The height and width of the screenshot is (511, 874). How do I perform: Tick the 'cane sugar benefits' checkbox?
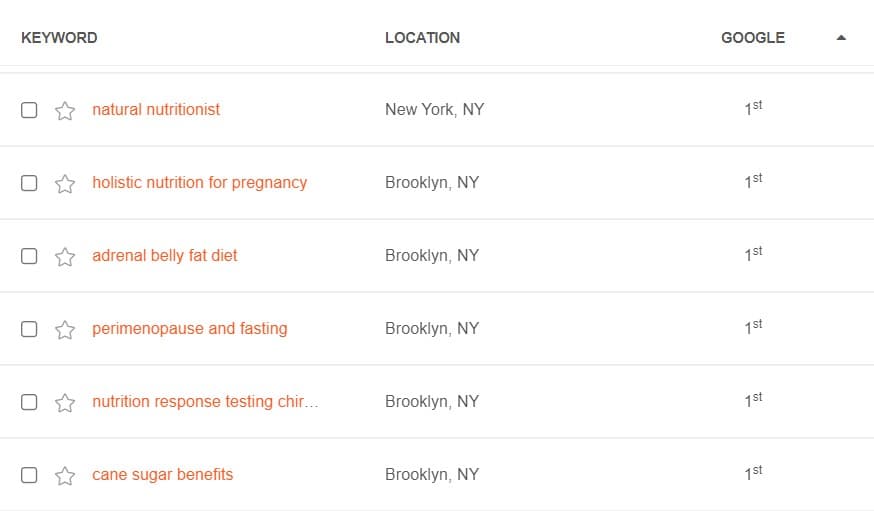click(x=29, y=475)
